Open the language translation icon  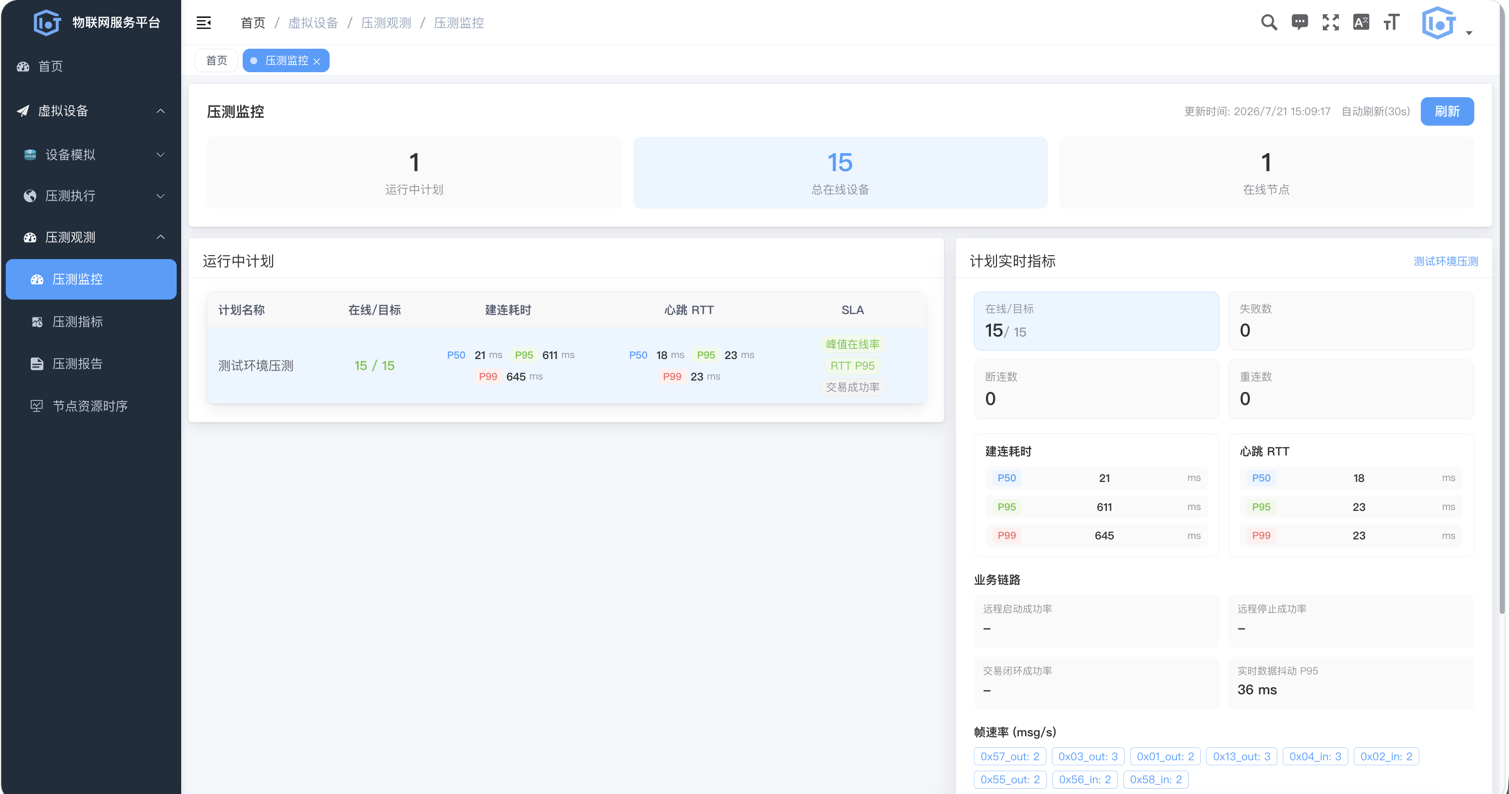pos(1361,22)
